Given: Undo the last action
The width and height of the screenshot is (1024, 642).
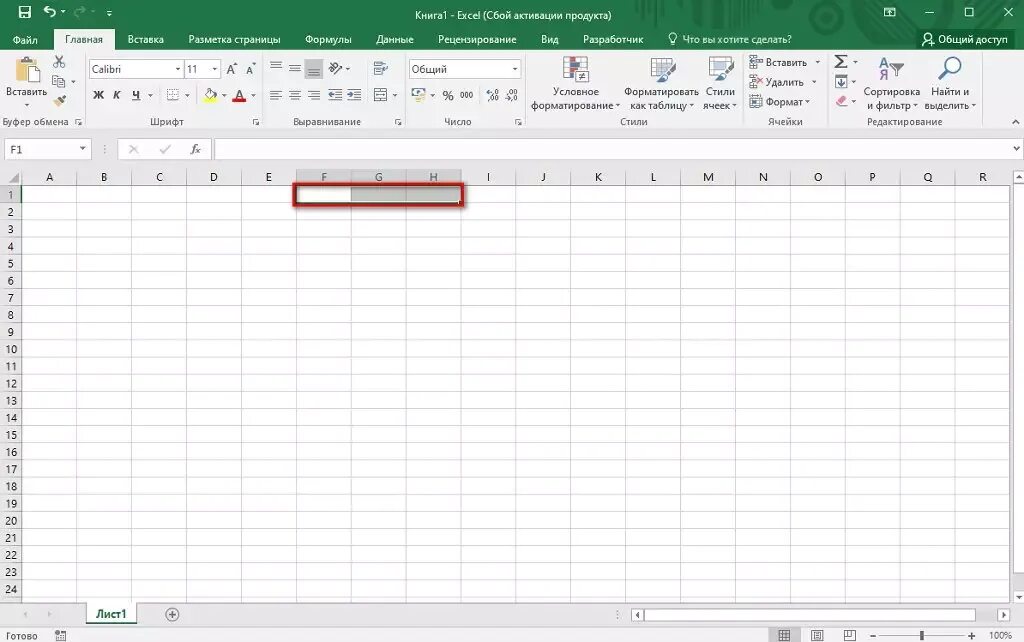Looking at the screenshot, I should 49,12.
